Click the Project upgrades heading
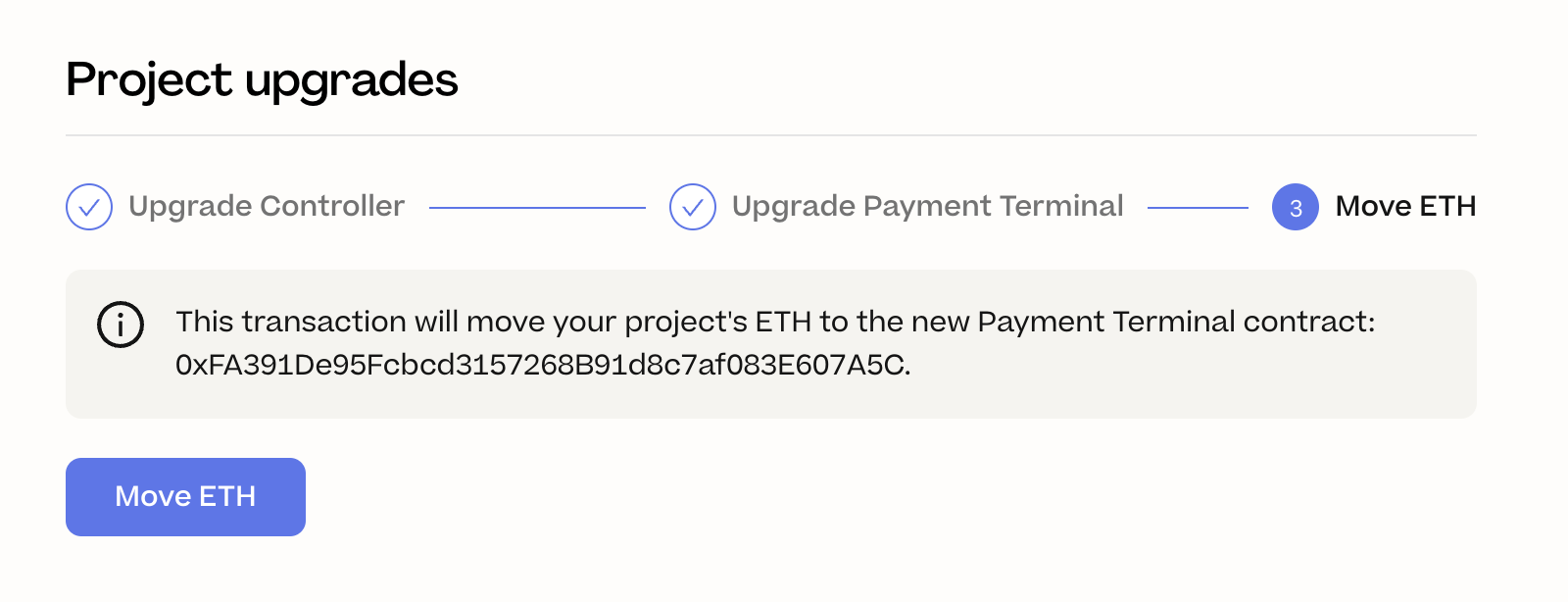Image resolution: width=1568 pixels, height=602 pixels. [261, 80]
